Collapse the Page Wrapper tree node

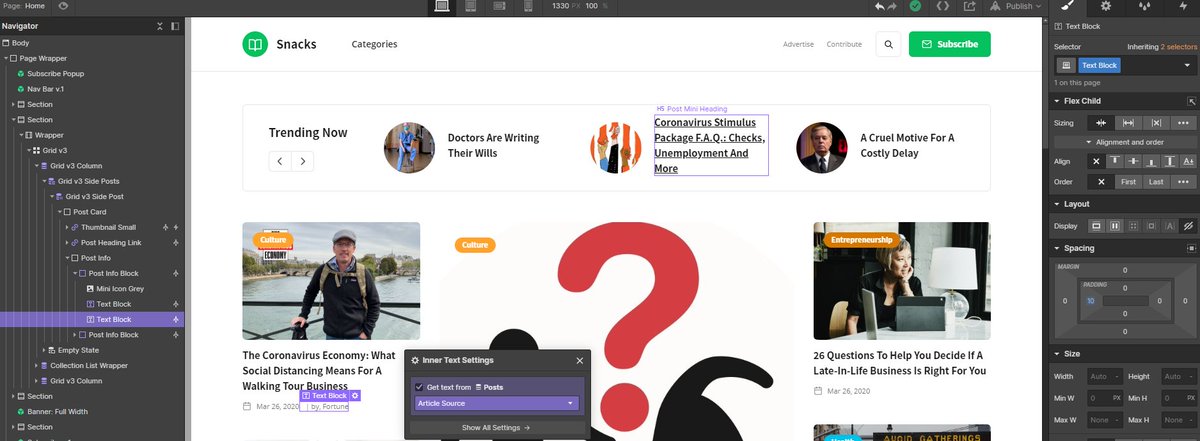point(6,58)
